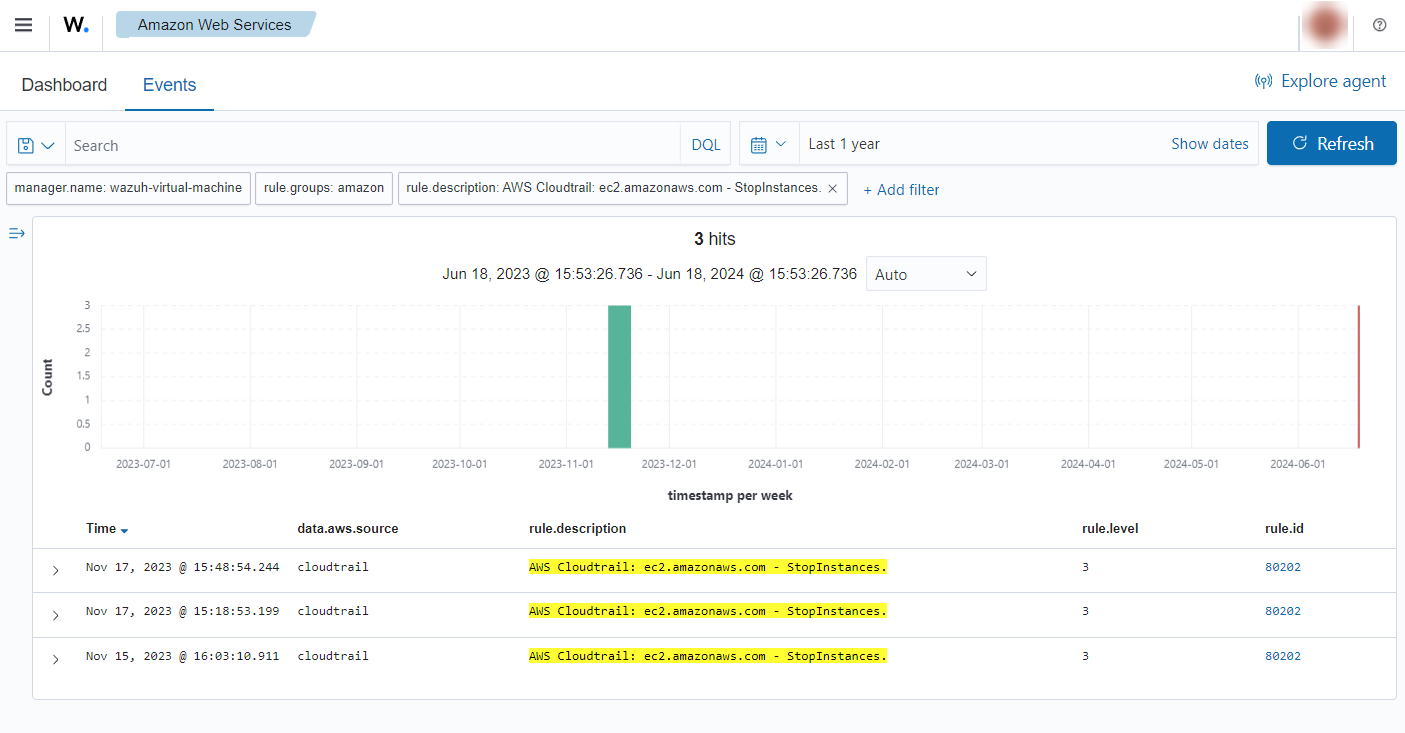Click the Wazuh logo home icon
The height and width of the screenshot is (733, 1405).
76,25
